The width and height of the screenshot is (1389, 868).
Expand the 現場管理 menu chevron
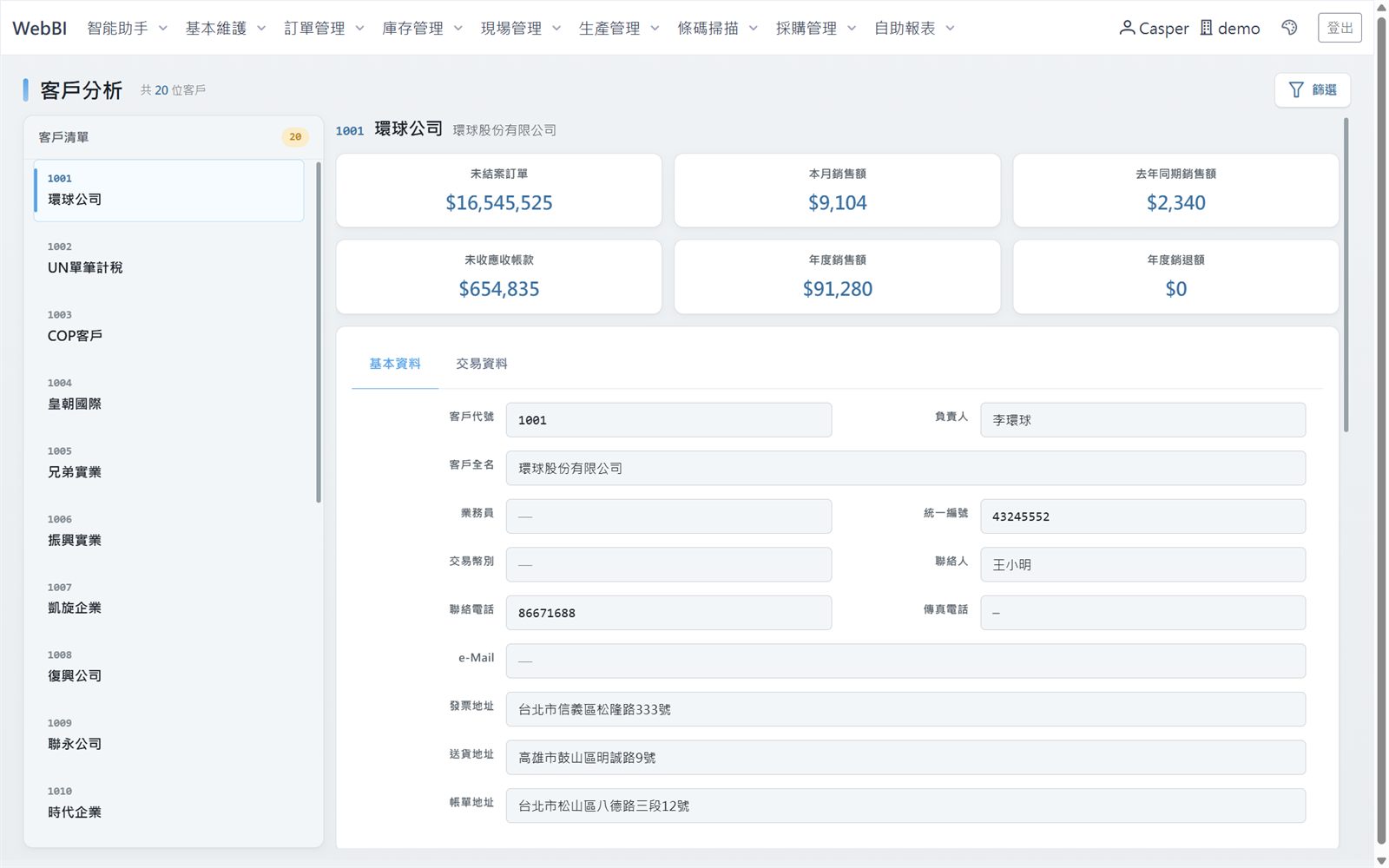[556, 29]
